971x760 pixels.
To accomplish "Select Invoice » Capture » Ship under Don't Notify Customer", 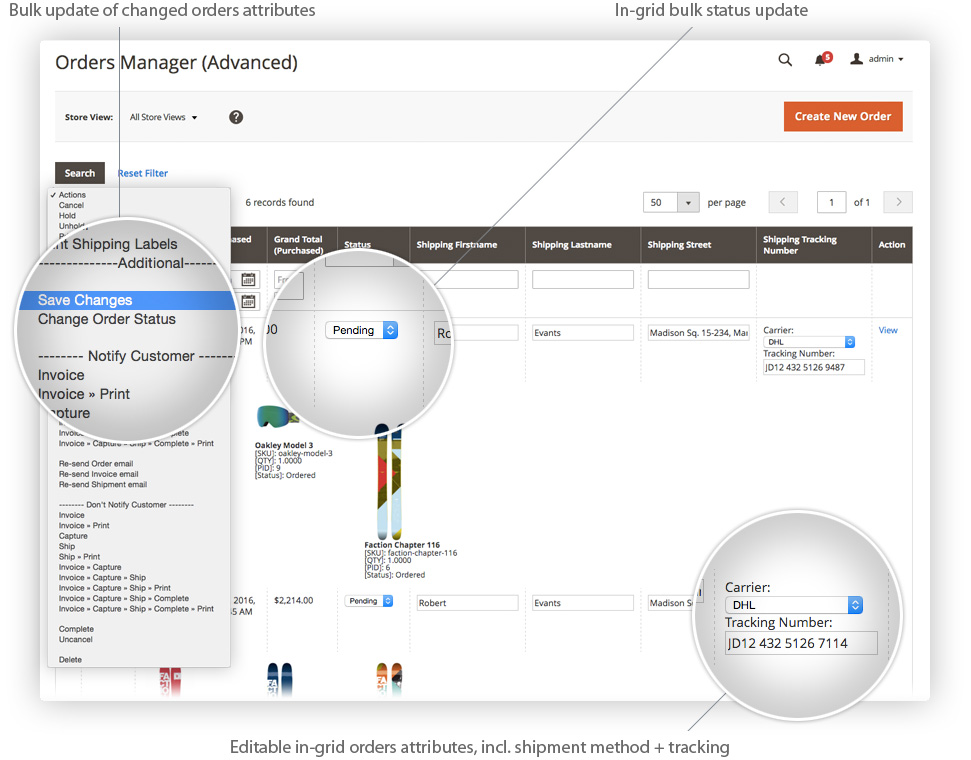I will pyautogui.click(x=102, y=577).
